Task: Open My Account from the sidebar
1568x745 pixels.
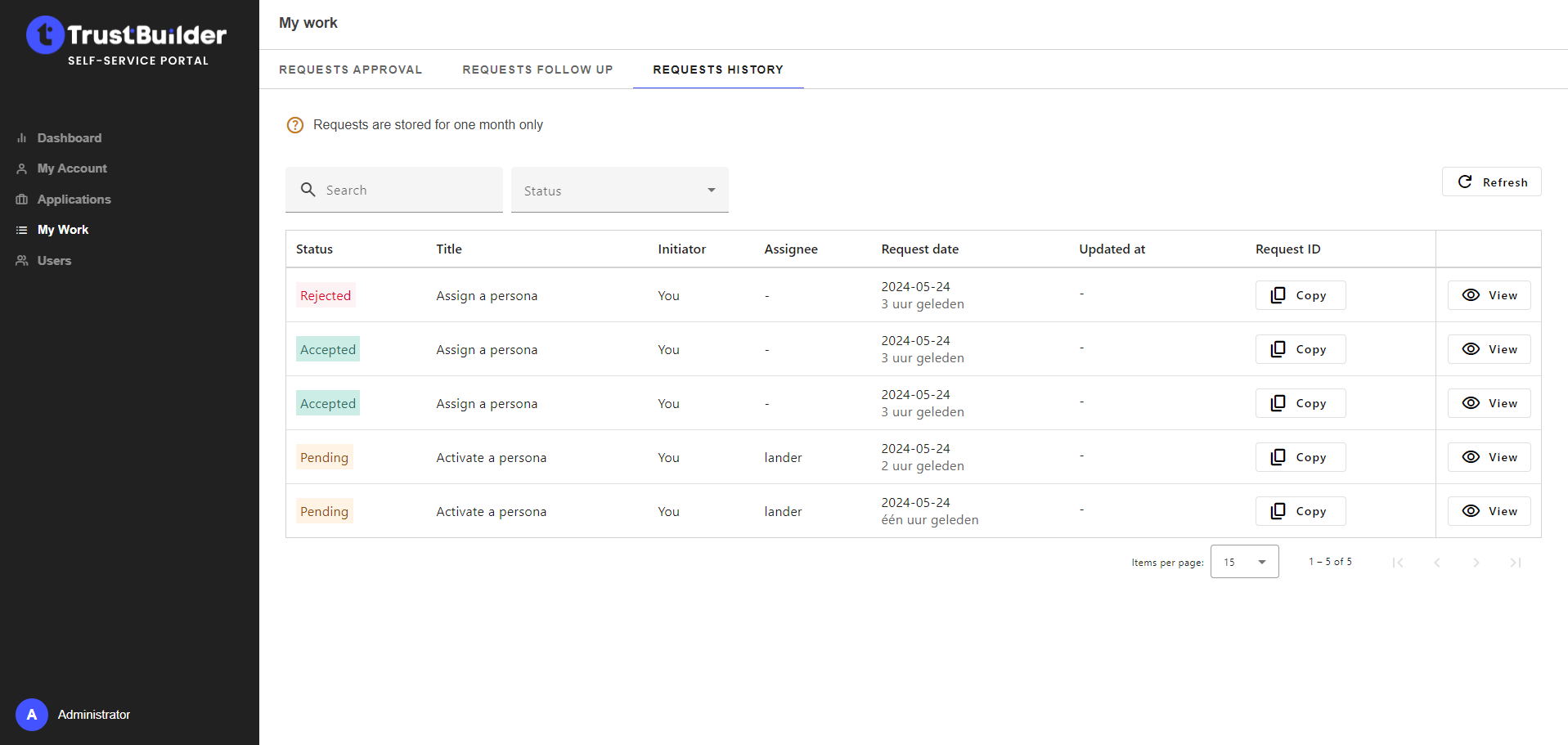Action: tap(72, 168)
